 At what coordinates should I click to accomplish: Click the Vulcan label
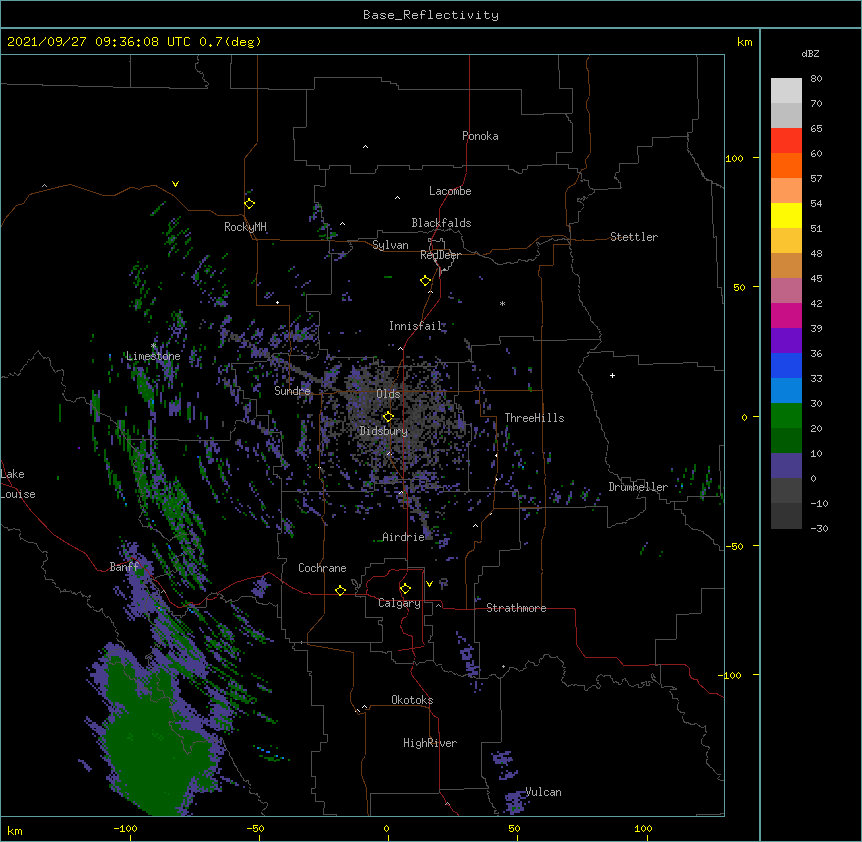(x=543, y=792)
